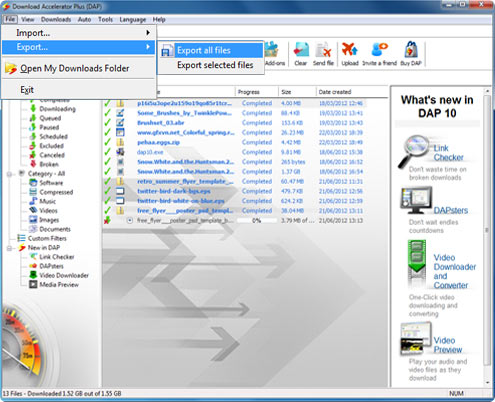Viewport: 495px width, 402px height.
Task: Click the Link Checker magnifier image
Action: [x=414, y=151]
